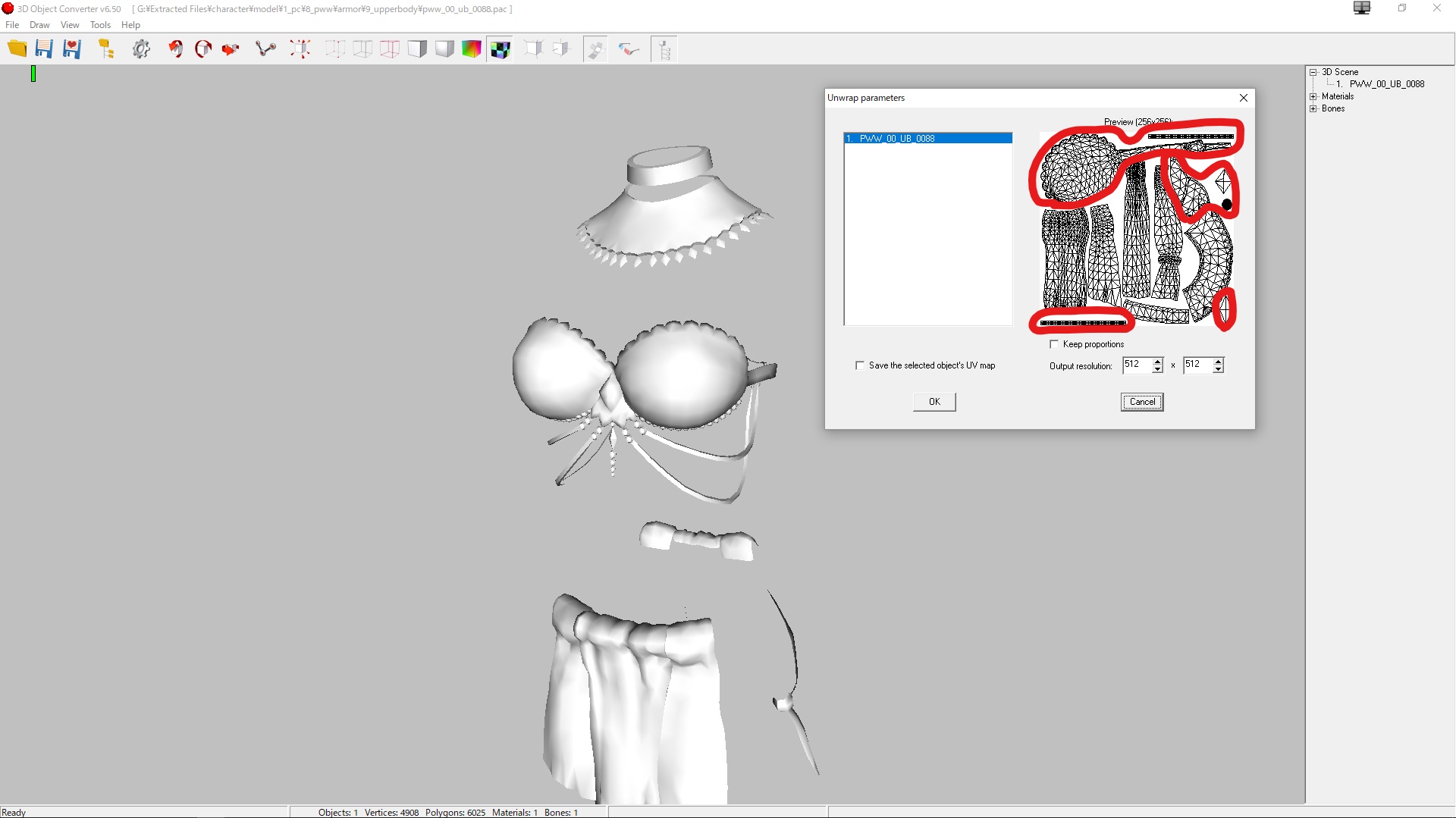Screen dimensions: 1456x818
Task: Click the open file folder icon
Action: point(17,49)
